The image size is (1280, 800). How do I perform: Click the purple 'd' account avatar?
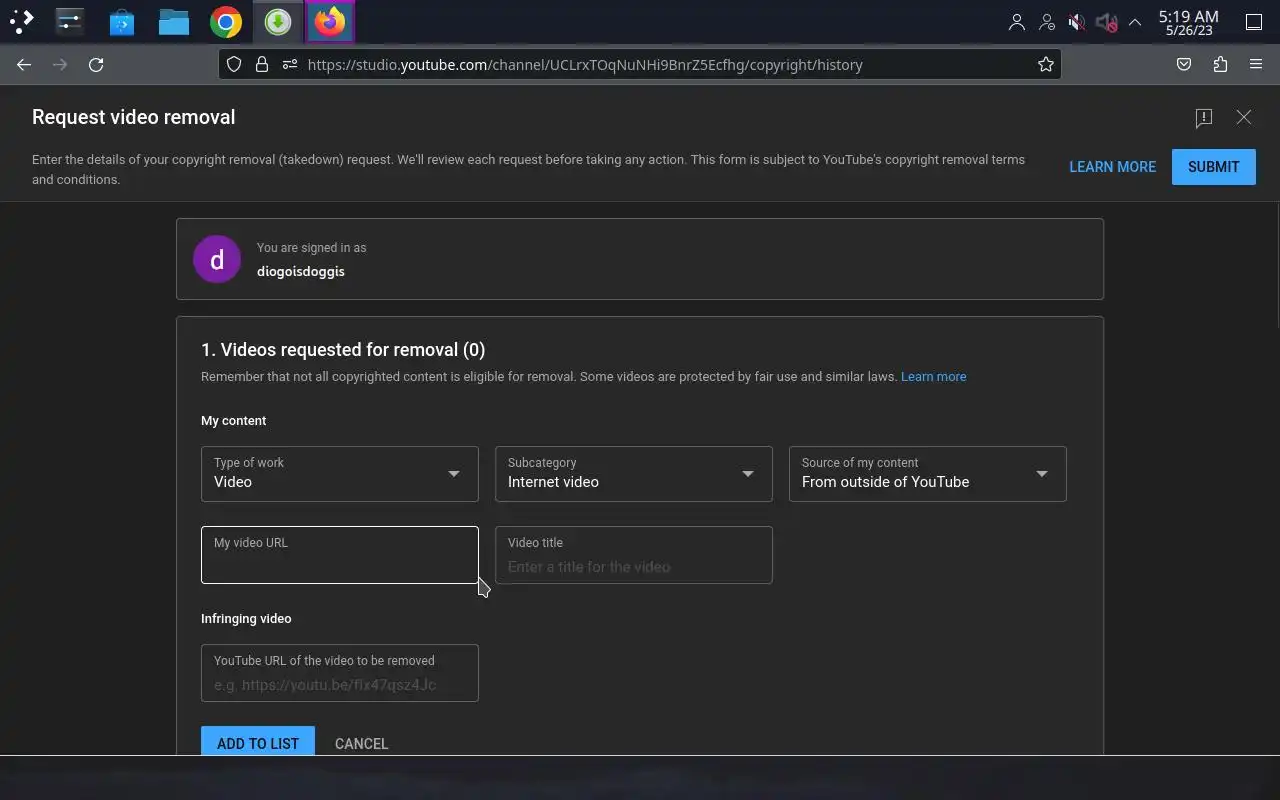217,259
